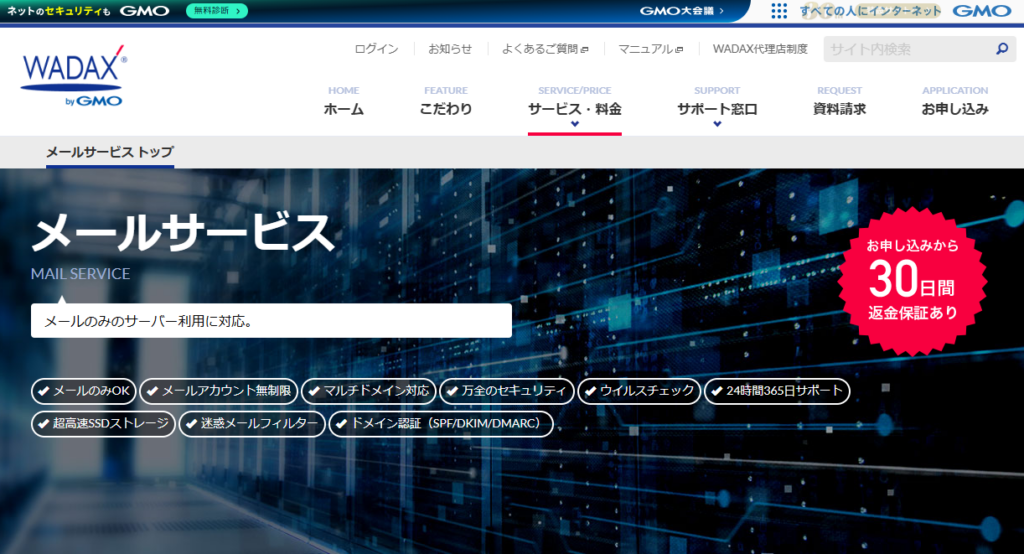Click the サイト内検索 search field

905,49
